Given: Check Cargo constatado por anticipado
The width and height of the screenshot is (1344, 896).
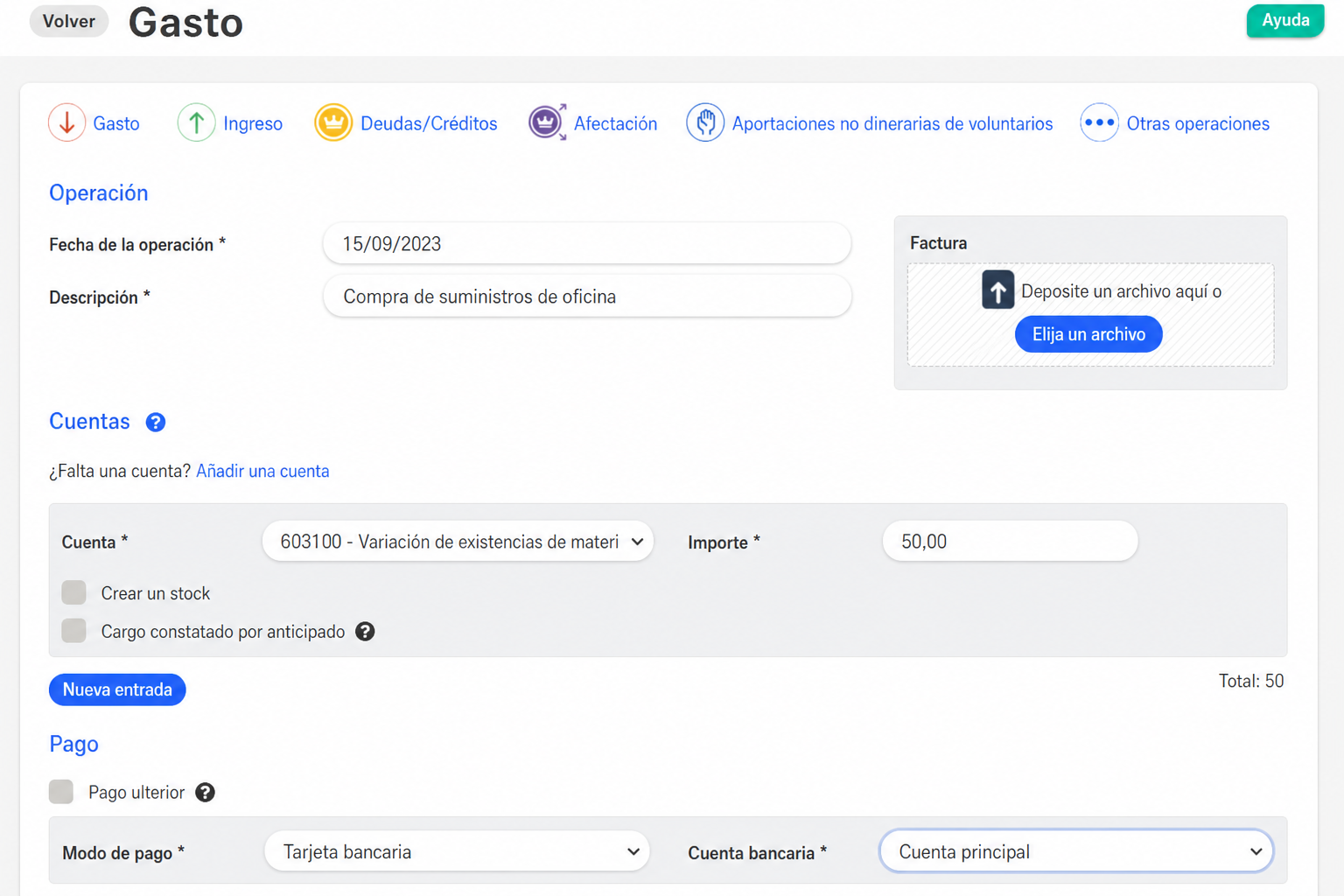Looking at the screenshot, I should pyautogui.click(x=74, y=631).
